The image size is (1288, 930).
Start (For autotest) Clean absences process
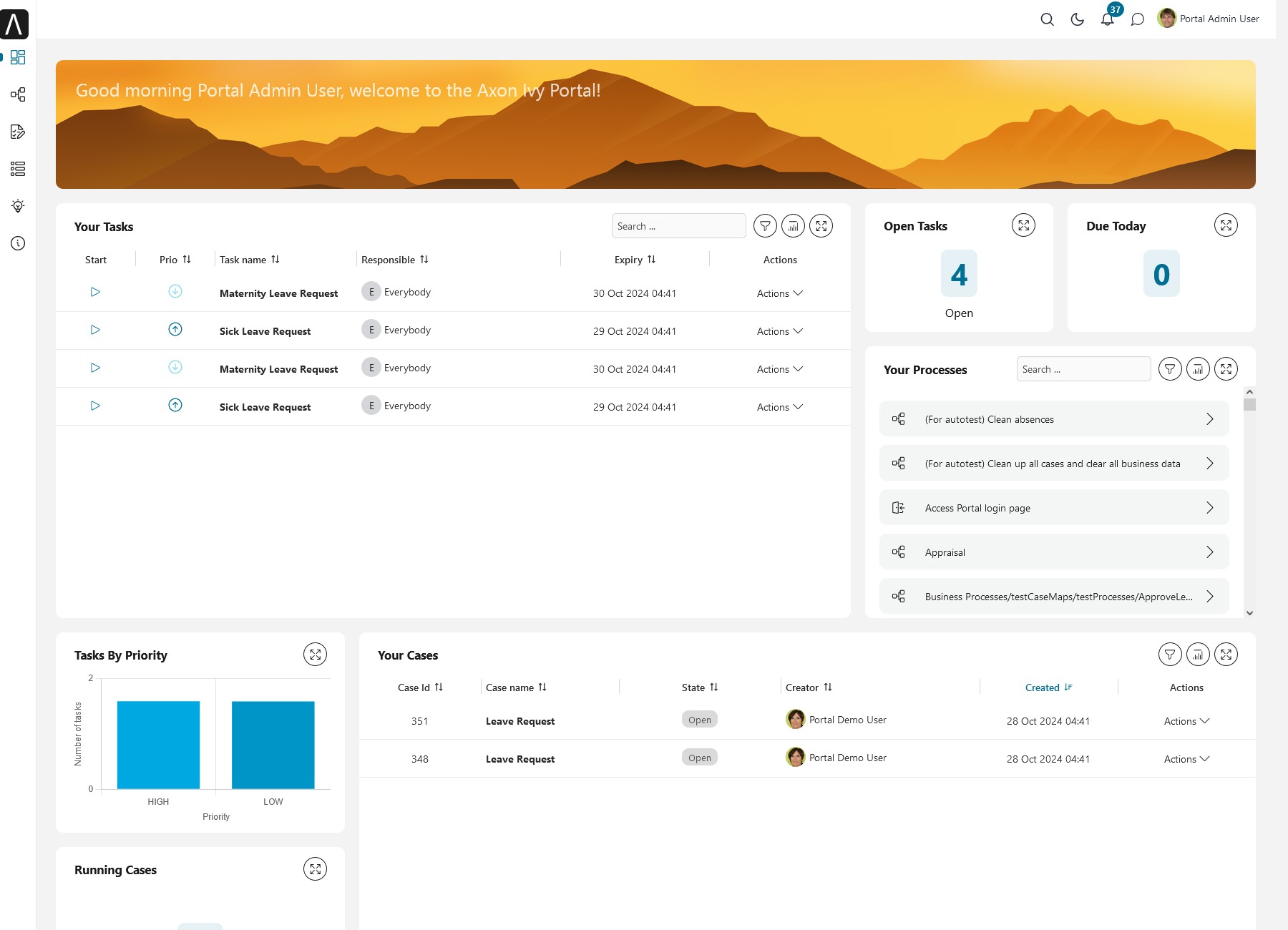(1054, 419)
